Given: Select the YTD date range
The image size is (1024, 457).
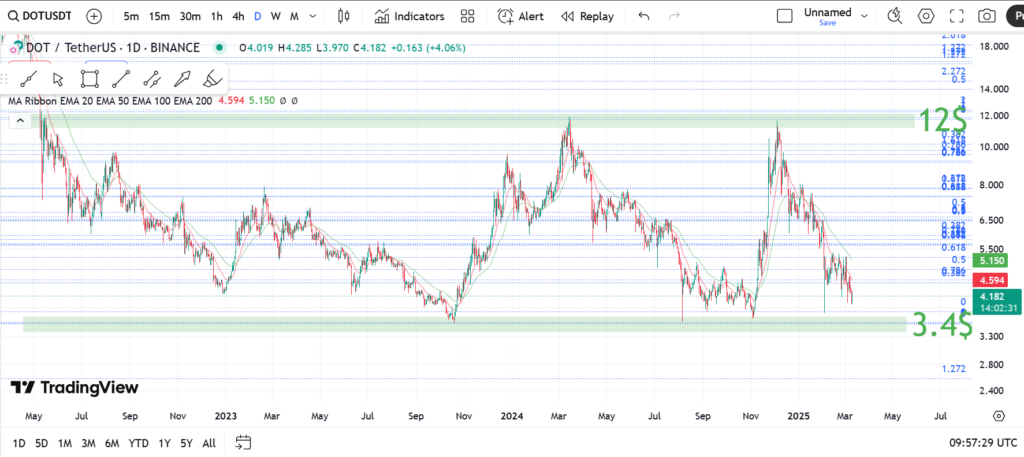Looking at the screenshot, I should [x=139, y=443].
